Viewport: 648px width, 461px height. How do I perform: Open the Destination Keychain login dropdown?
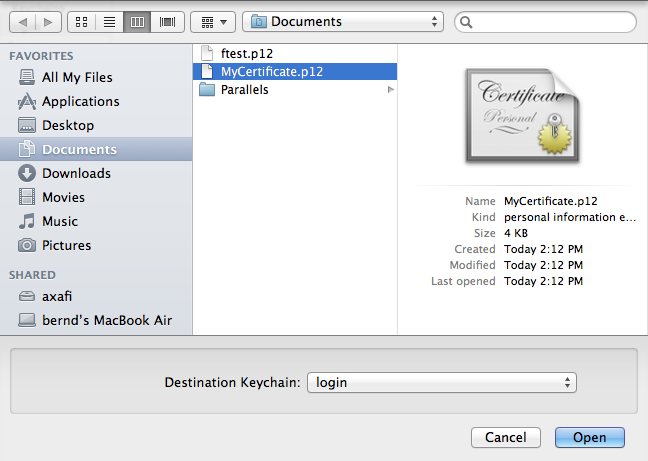(442, 383)
